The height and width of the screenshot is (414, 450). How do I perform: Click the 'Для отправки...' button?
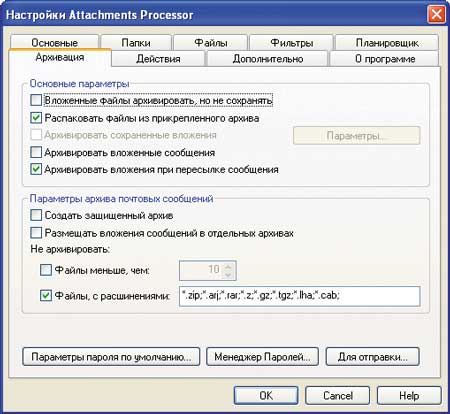pyautogui.click(x=372, y=357)
